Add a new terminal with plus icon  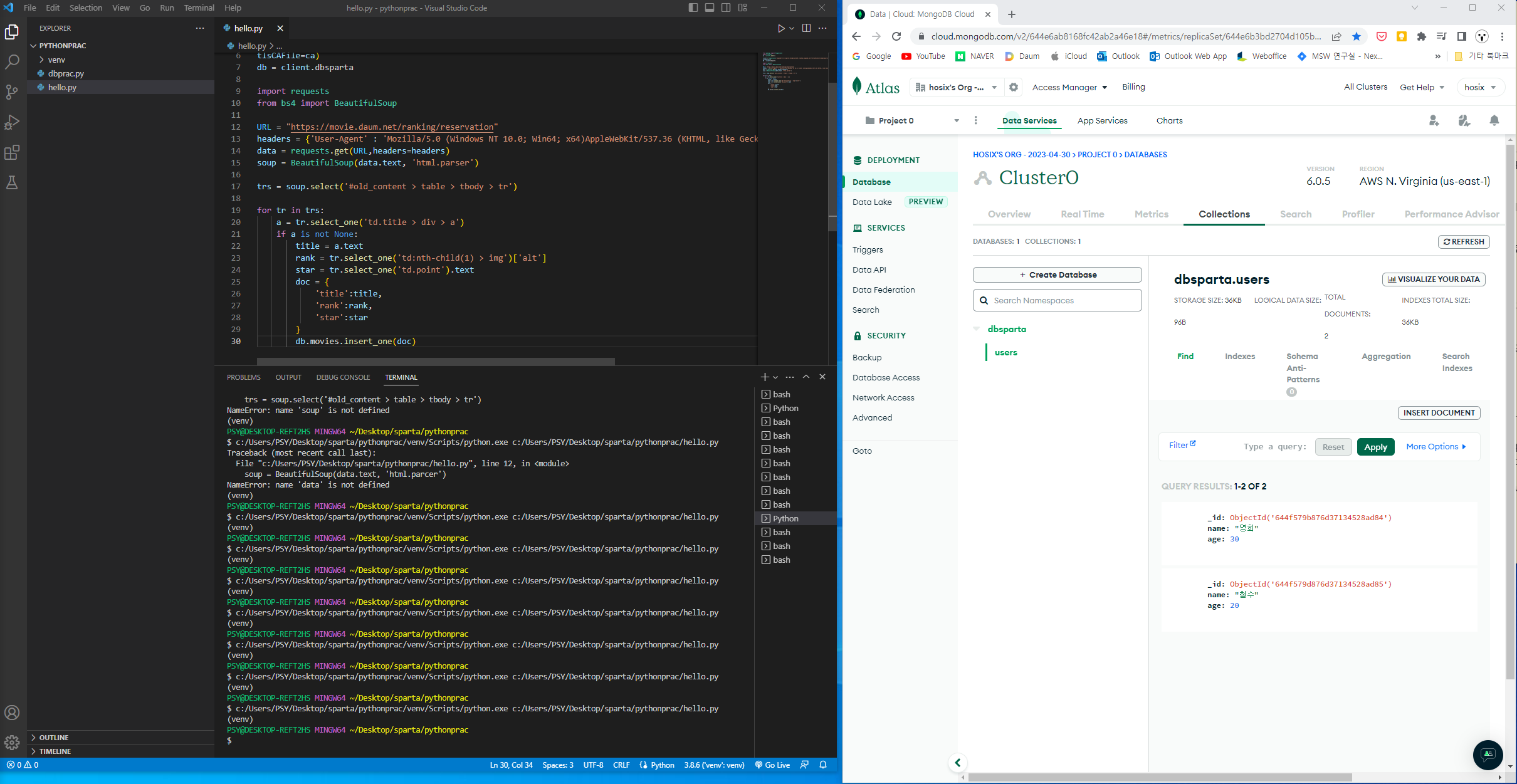tap(765, 377)
